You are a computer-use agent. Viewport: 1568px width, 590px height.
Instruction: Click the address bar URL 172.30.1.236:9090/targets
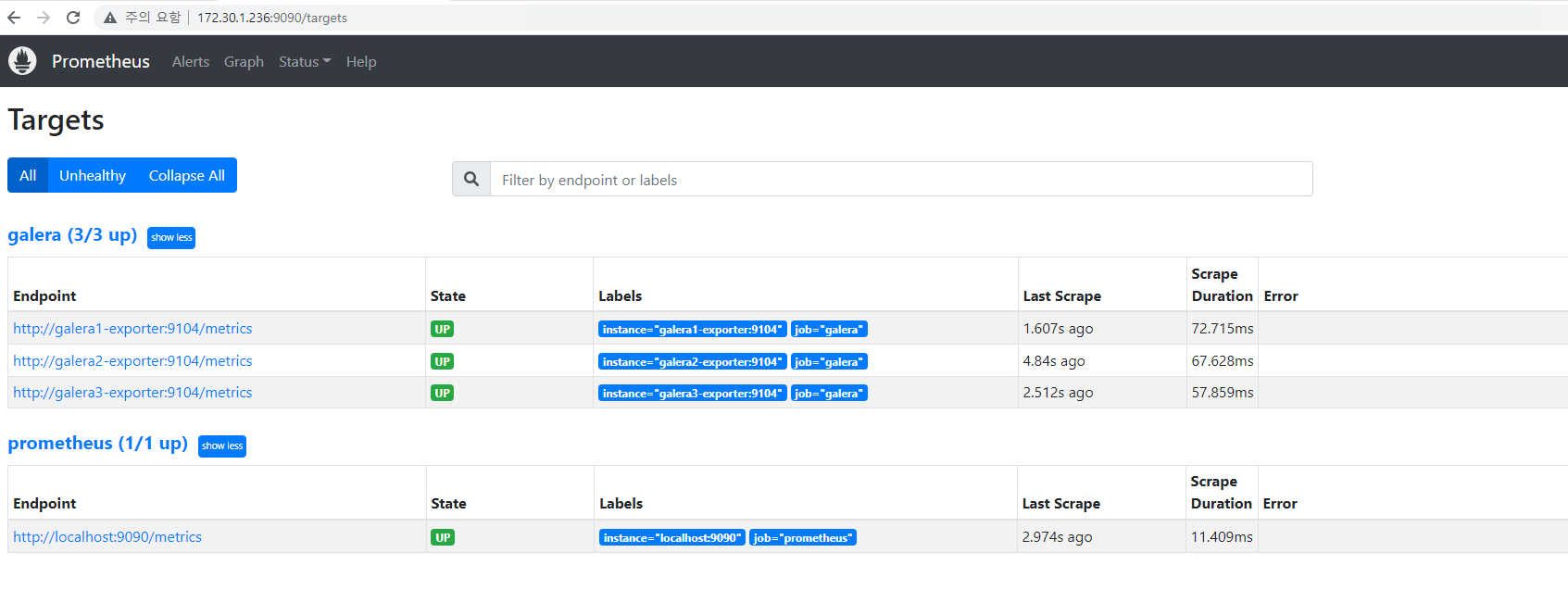272,18
